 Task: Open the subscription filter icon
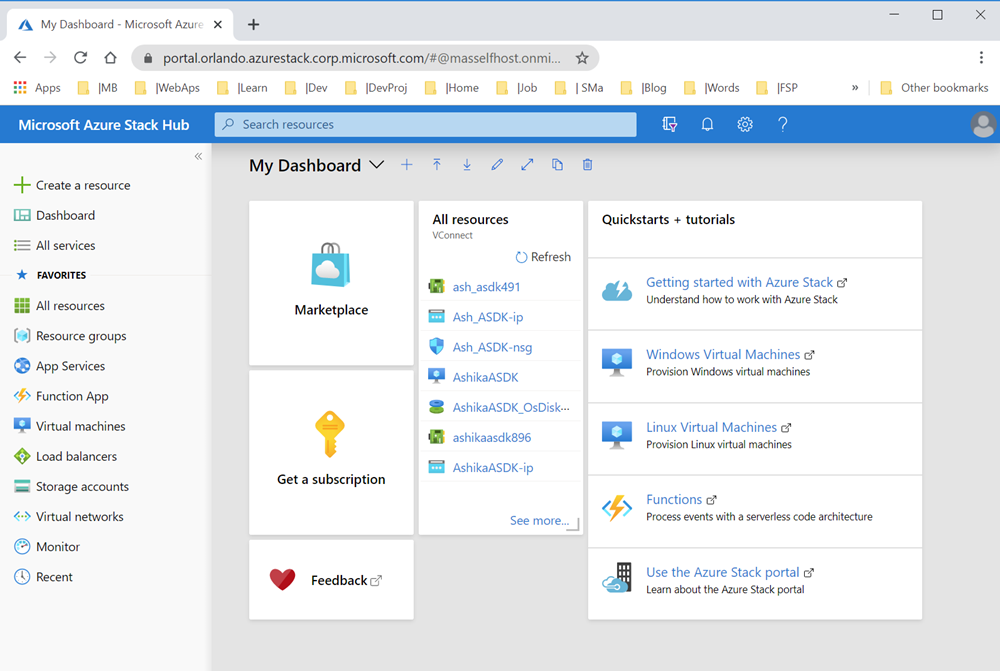click(x=669, y=124)
